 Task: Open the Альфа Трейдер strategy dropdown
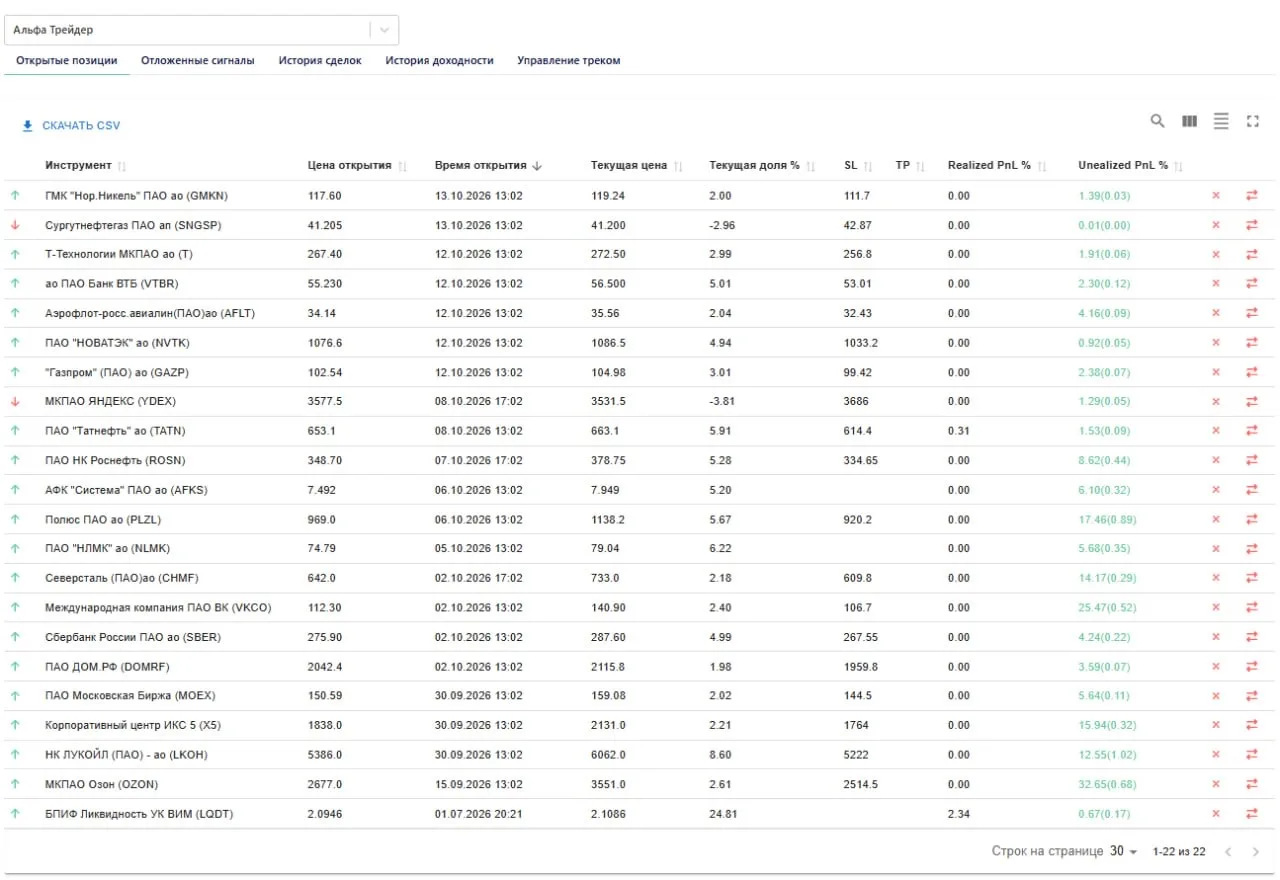202,30
